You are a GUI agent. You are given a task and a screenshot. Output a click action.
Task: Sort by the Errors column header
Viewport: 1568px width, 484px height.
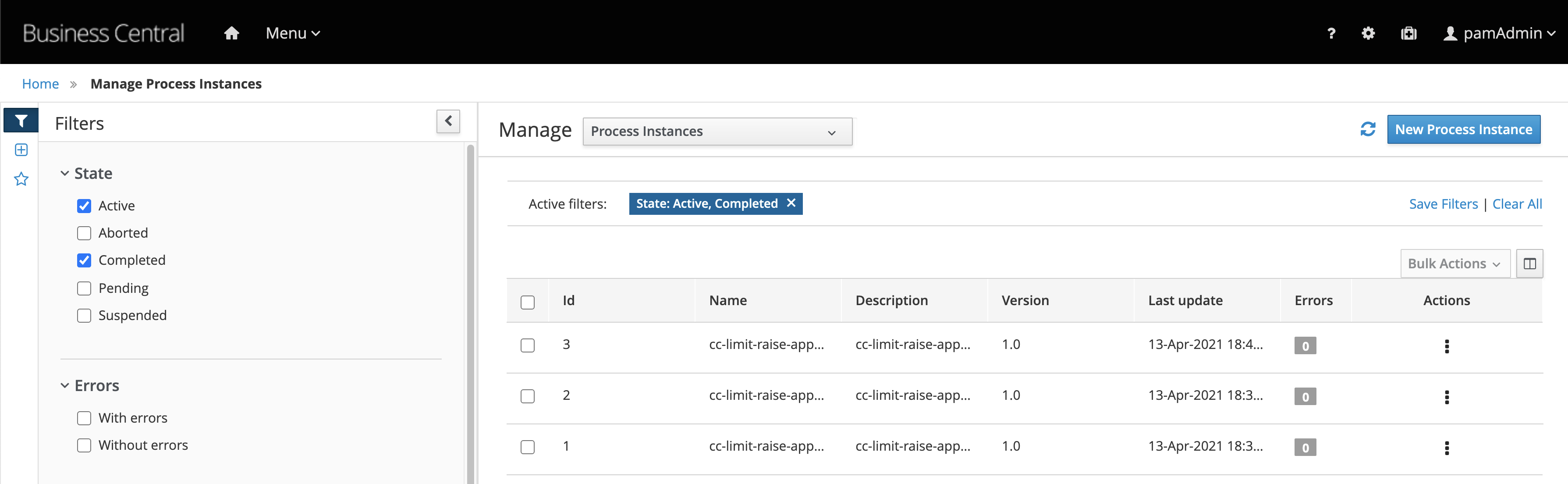pos(1313,300)
